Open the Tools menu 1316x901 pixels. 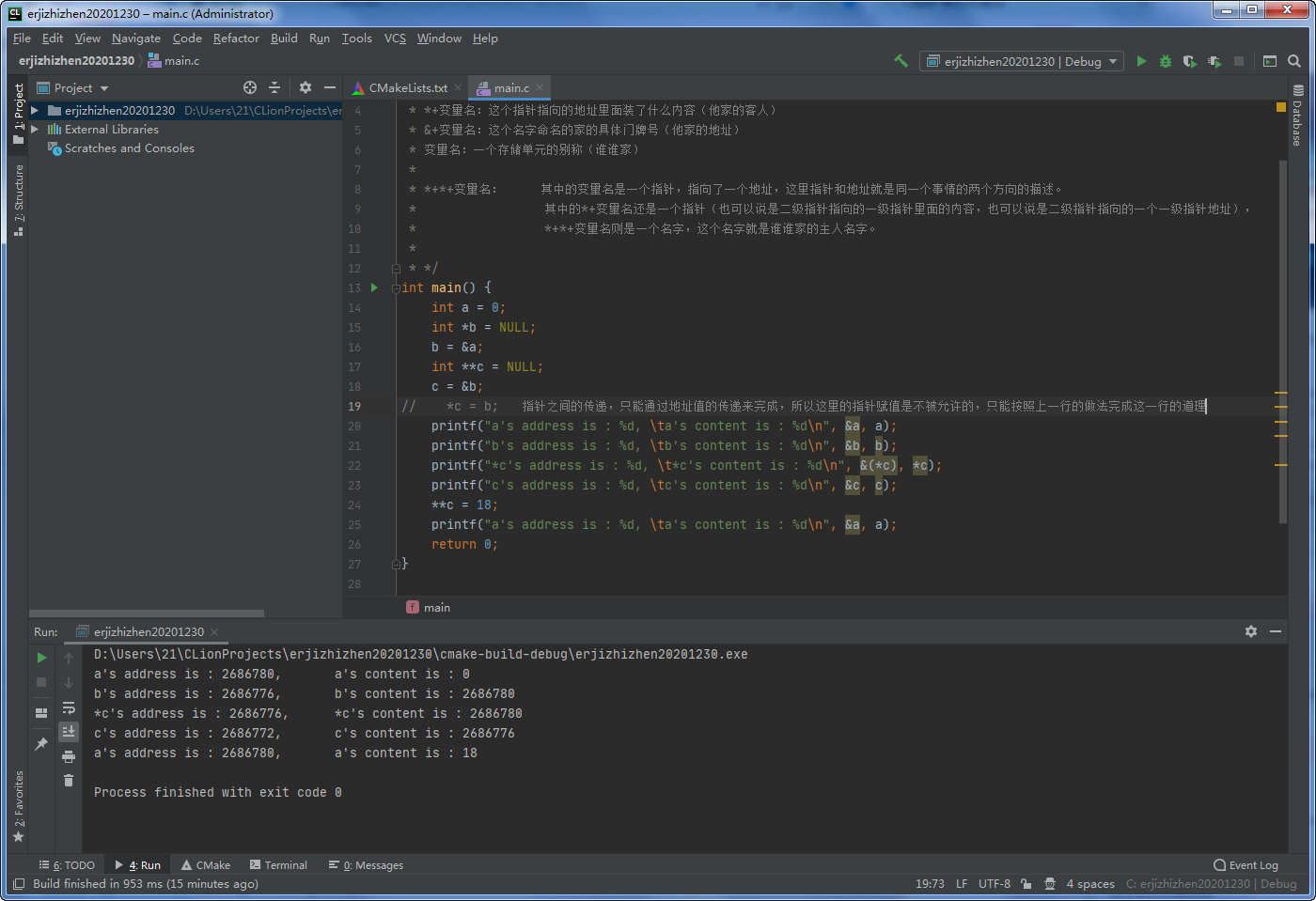tap(356, 39)
